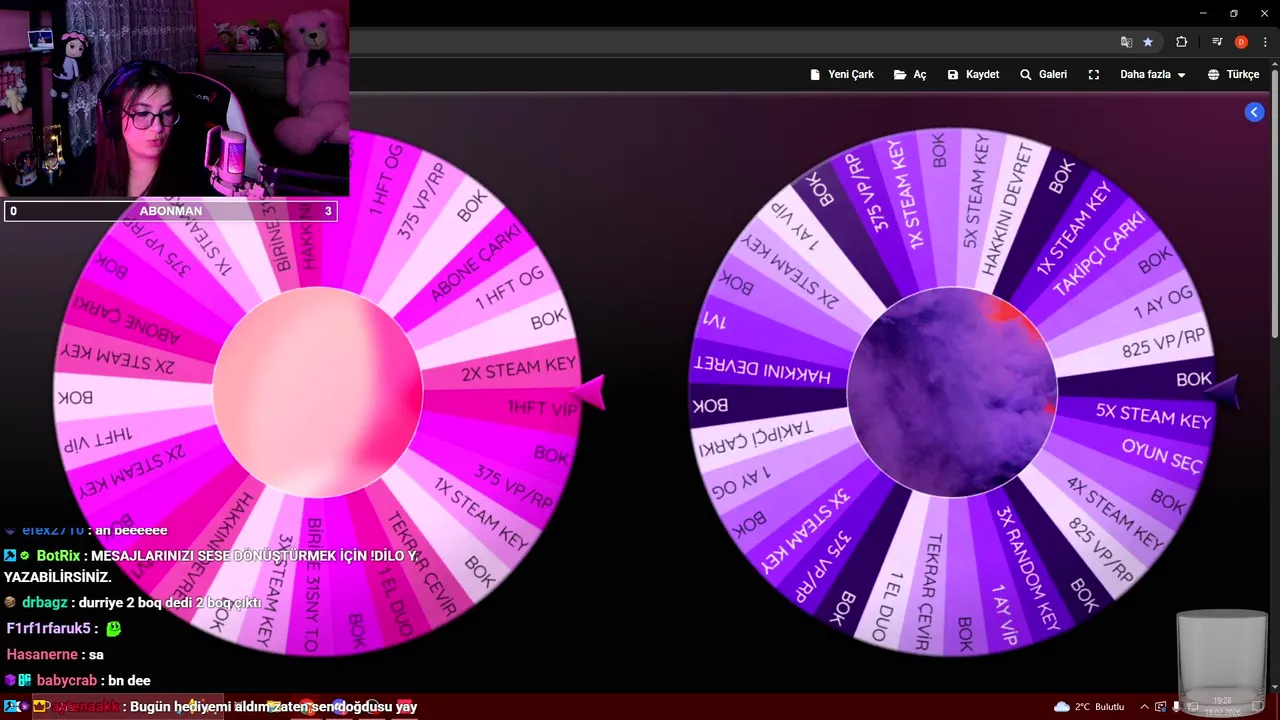
Task: Click the translate page icon in address bar
Action: point(1126,42)
